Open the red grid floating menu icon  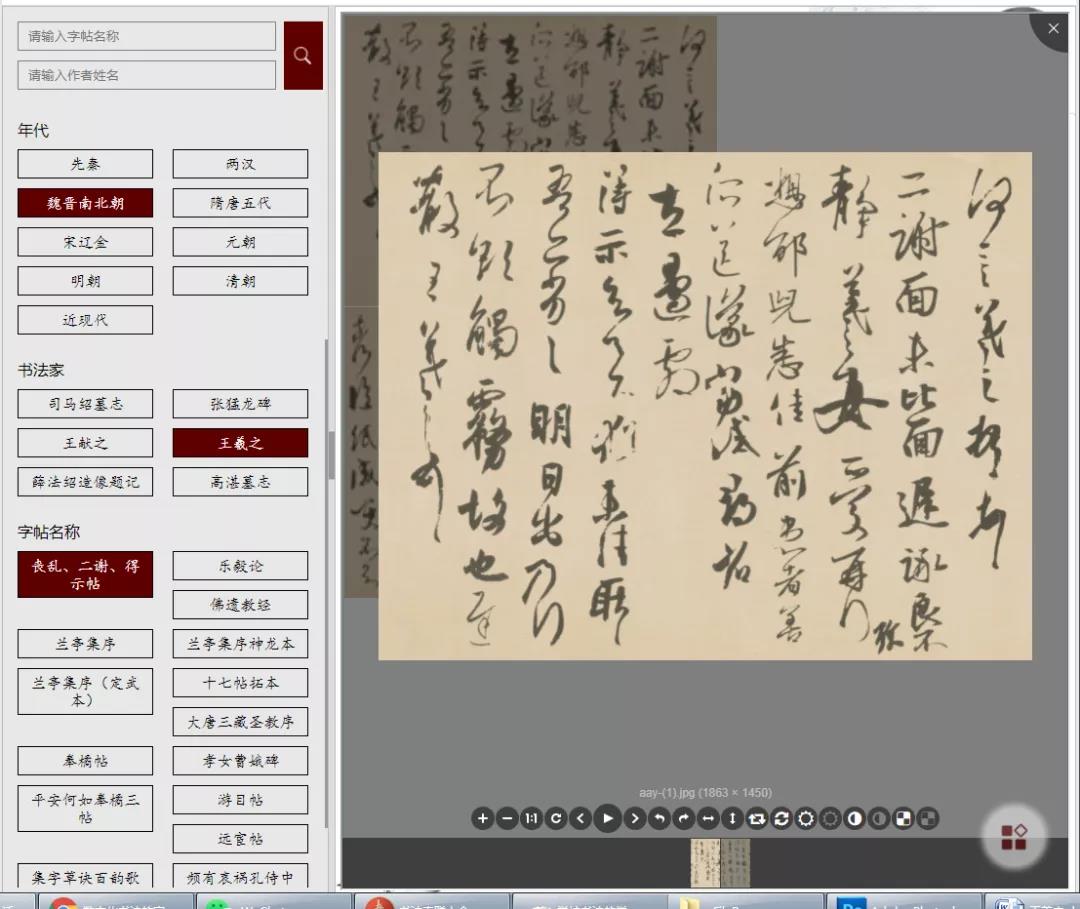[x=1014, y=836]
